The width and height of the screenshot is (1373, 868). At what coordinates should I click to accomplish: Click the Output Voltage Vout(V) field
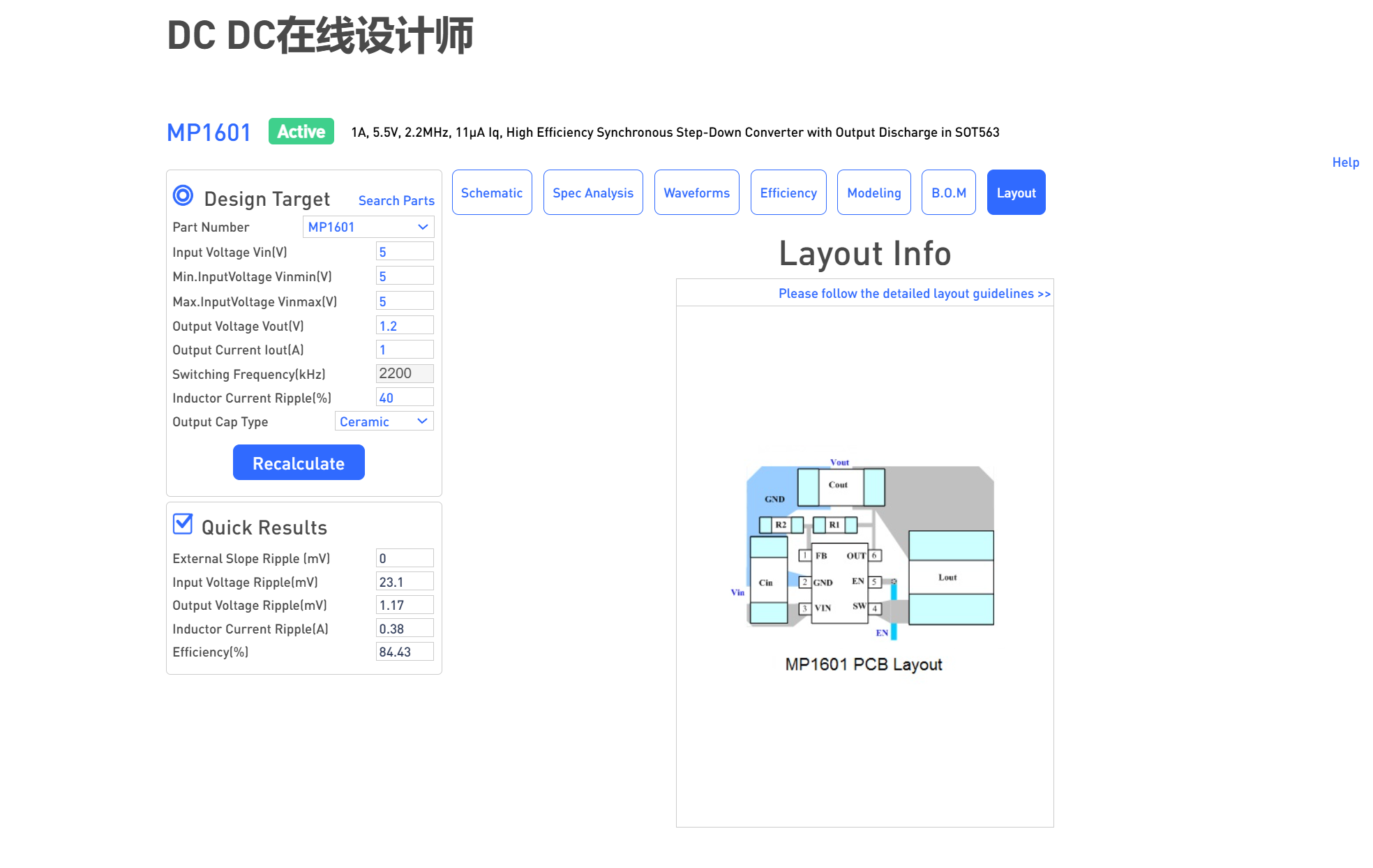tap(405, 326)
